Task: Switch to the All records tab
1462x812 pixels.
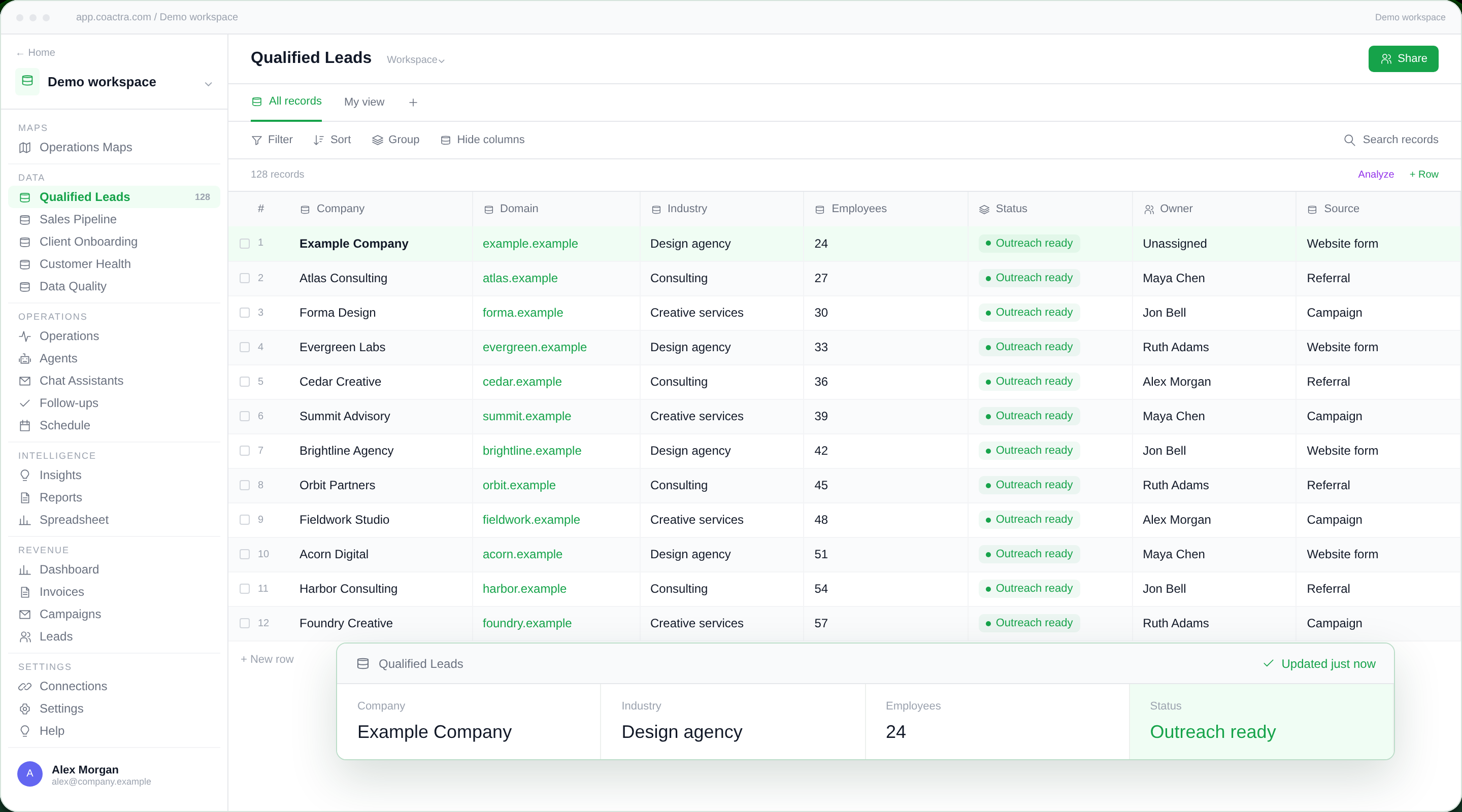Action: (287, 101)
